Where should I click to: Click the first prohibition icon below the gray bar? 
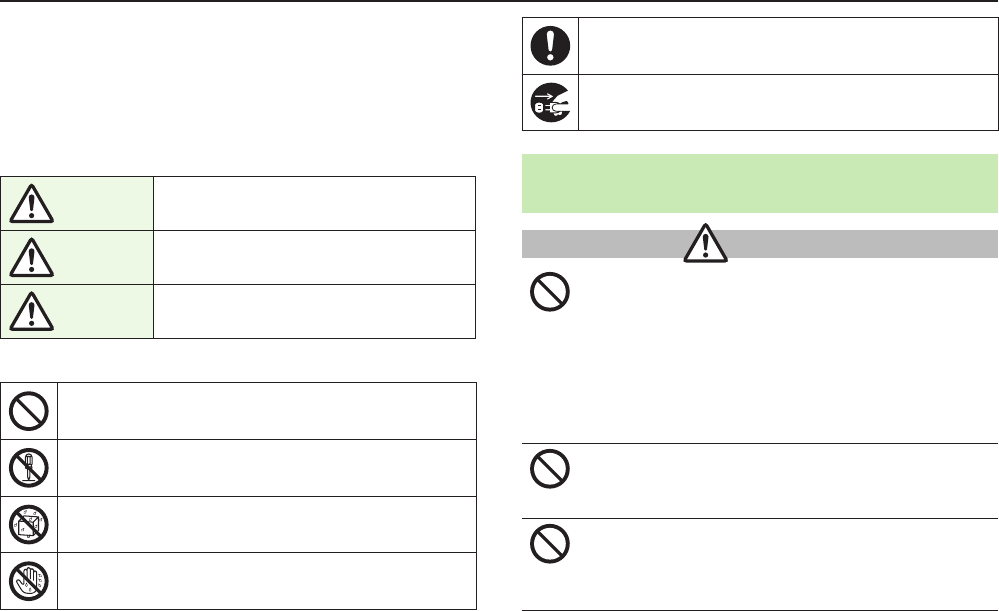click(x=550, y=293)
